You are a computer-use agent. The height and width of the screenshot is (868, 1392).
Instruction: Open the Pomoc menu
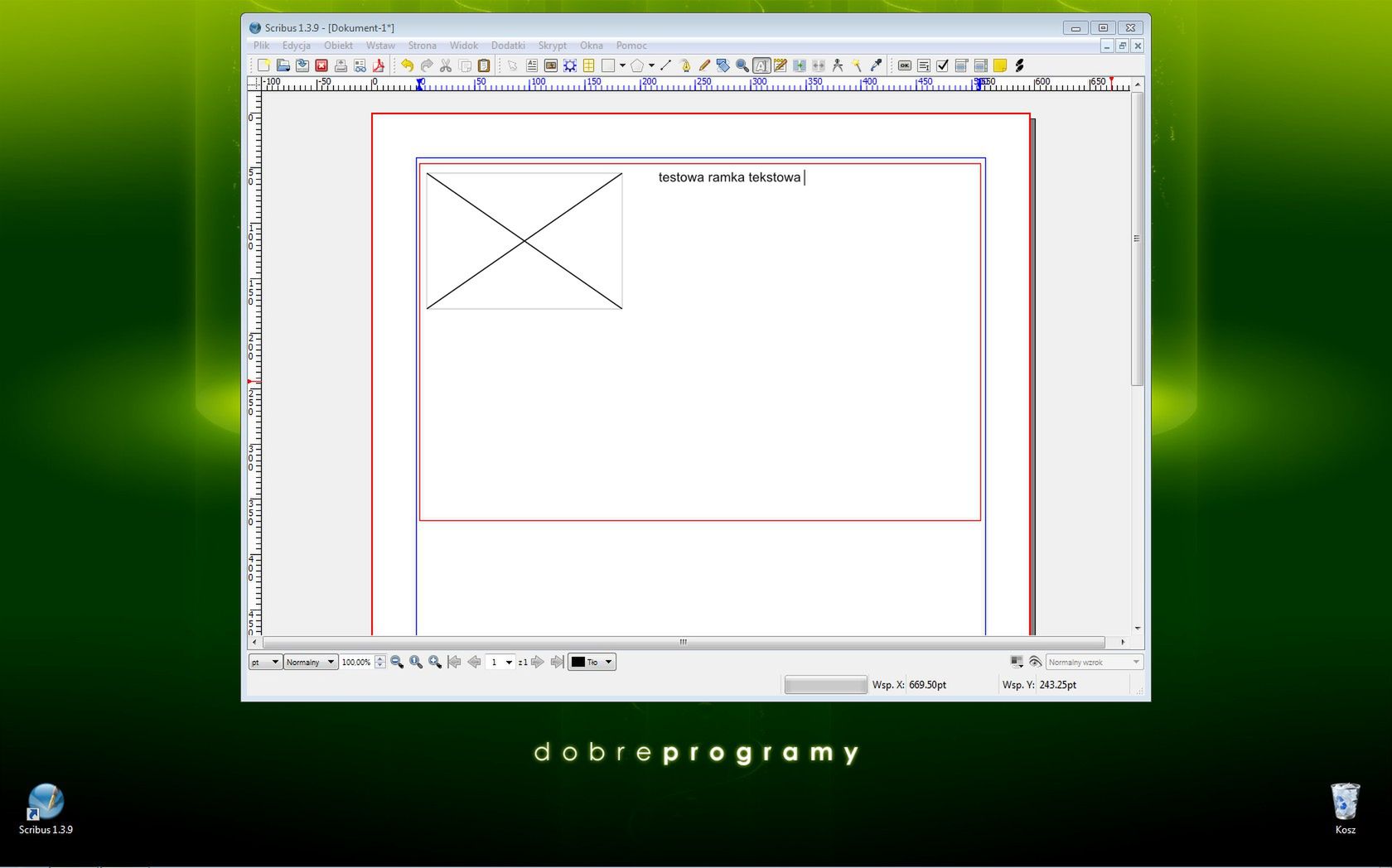point(631,46)
